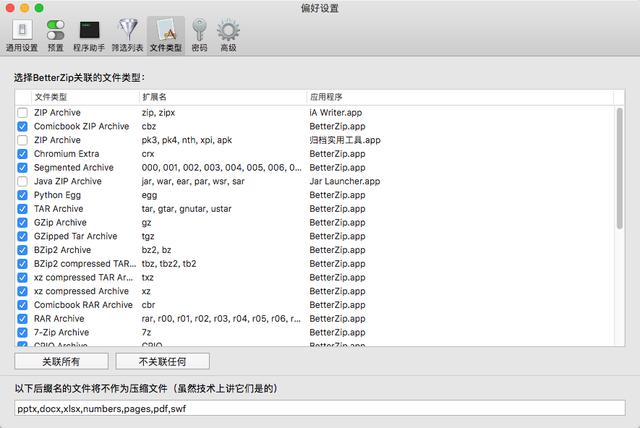Image resolution: width=640 pixels, height=428 pixels.
Task: Click the 'bz2, bz' extension cell
Action: (x=156, y=250)
